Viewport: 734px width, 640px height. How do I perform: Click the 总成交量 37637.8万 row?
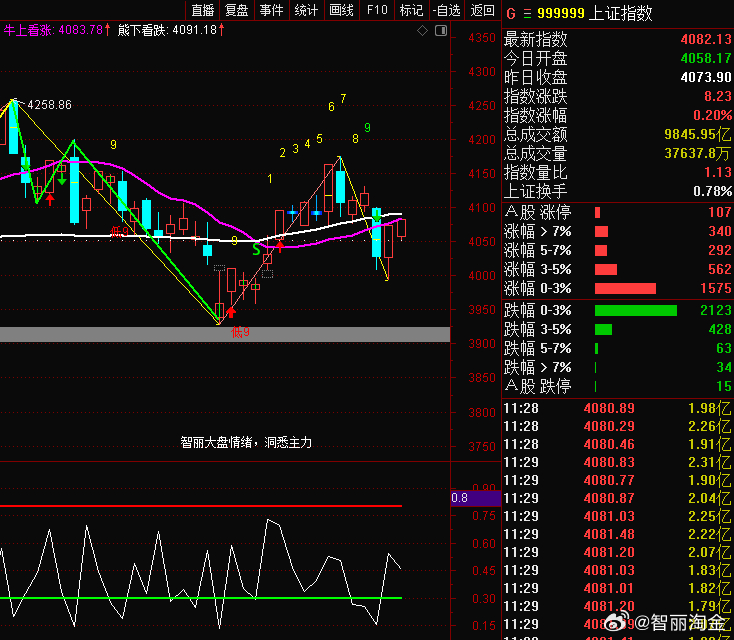coord(617,153)
